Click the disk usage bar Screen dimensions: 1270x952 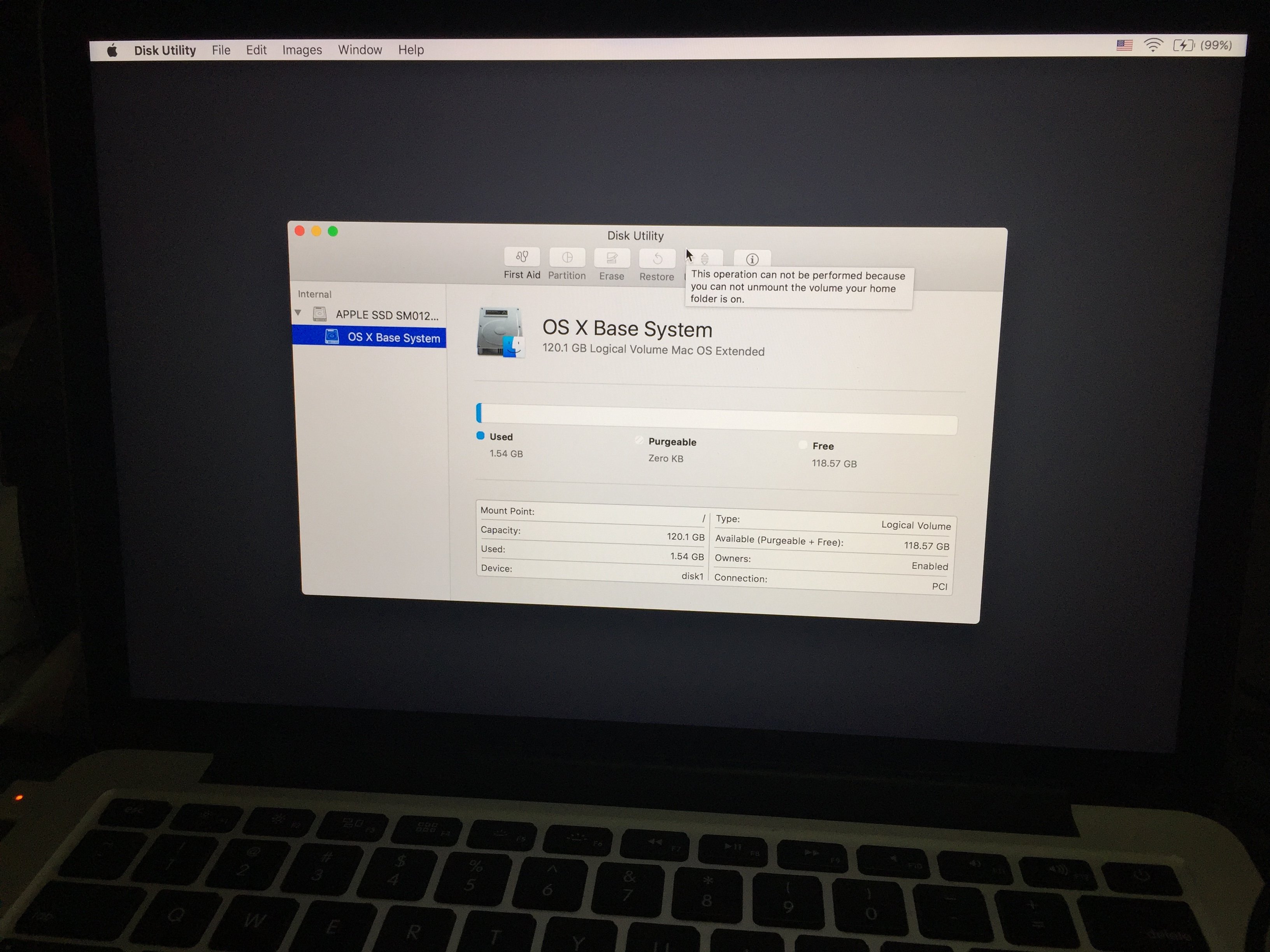tap(717, 418)
